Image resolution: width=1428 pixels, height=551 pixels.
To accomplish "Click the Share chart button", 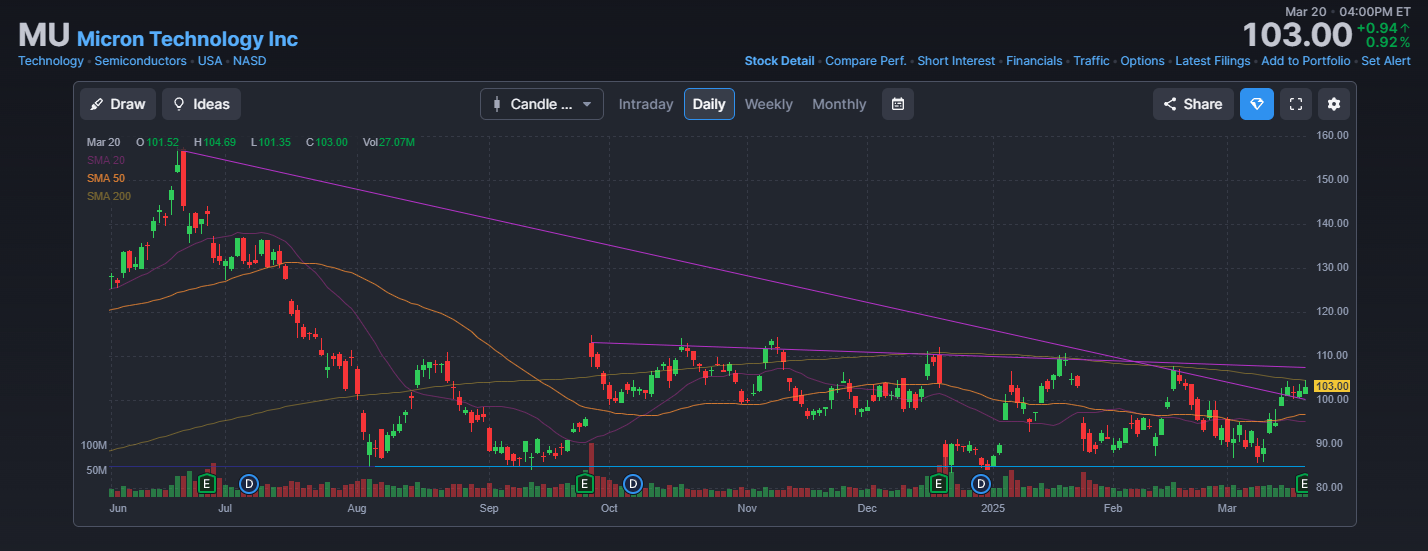I will point(1193,104).
